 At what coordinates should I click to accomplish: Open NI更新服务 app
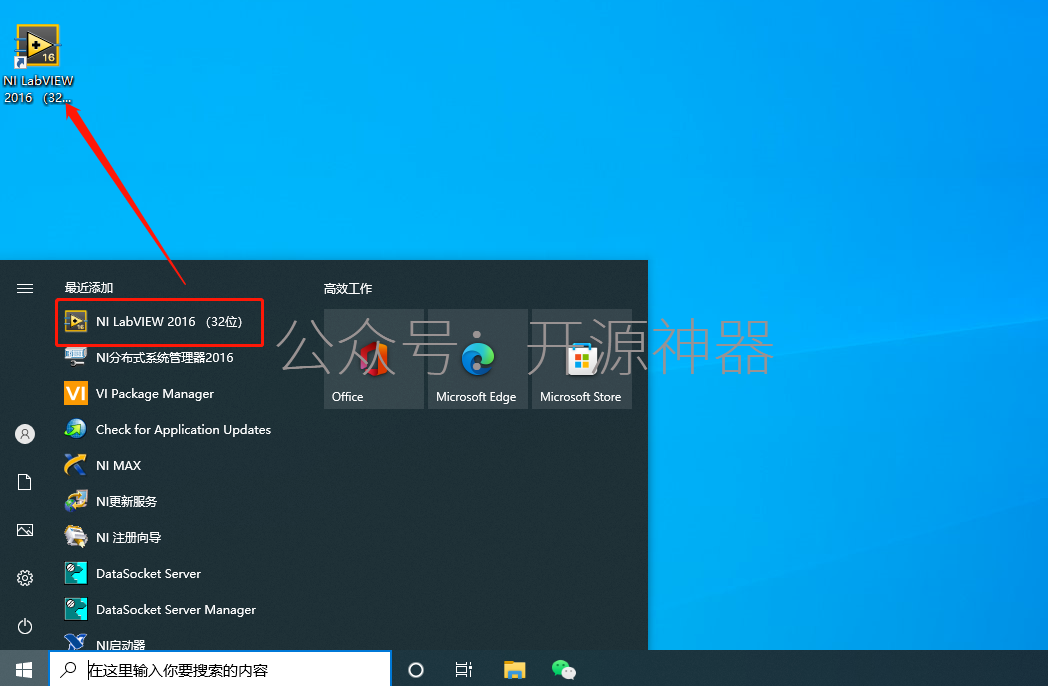pos(160,501)
